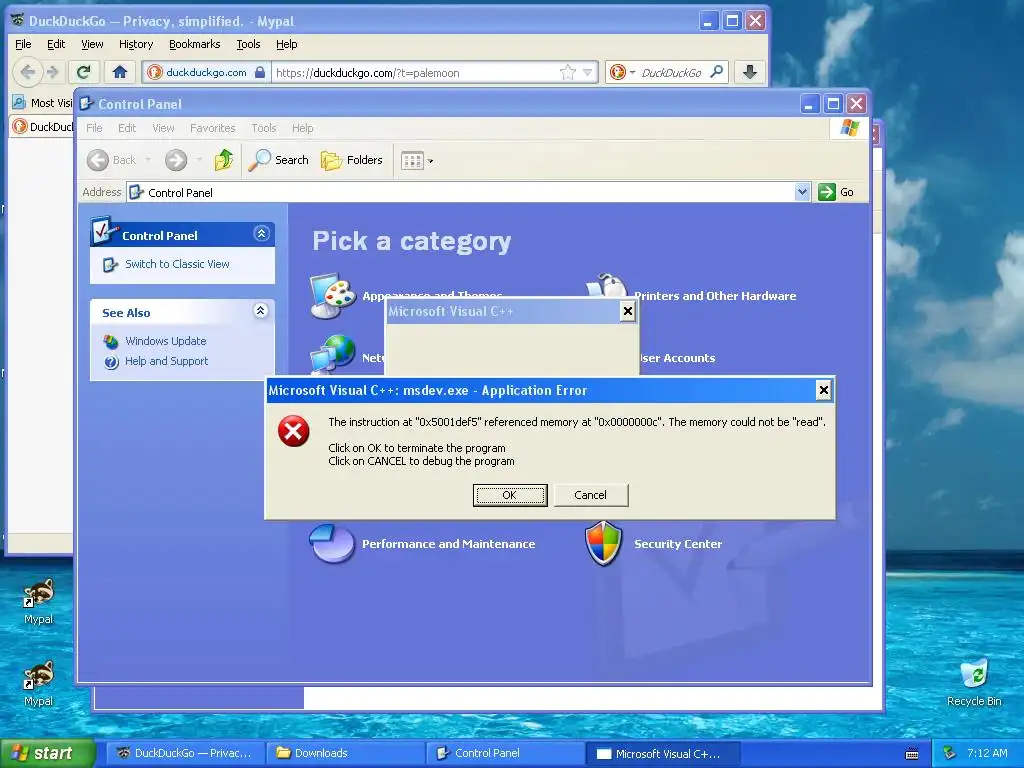Click the Go button in Control Panel

[x=837, y=192]
